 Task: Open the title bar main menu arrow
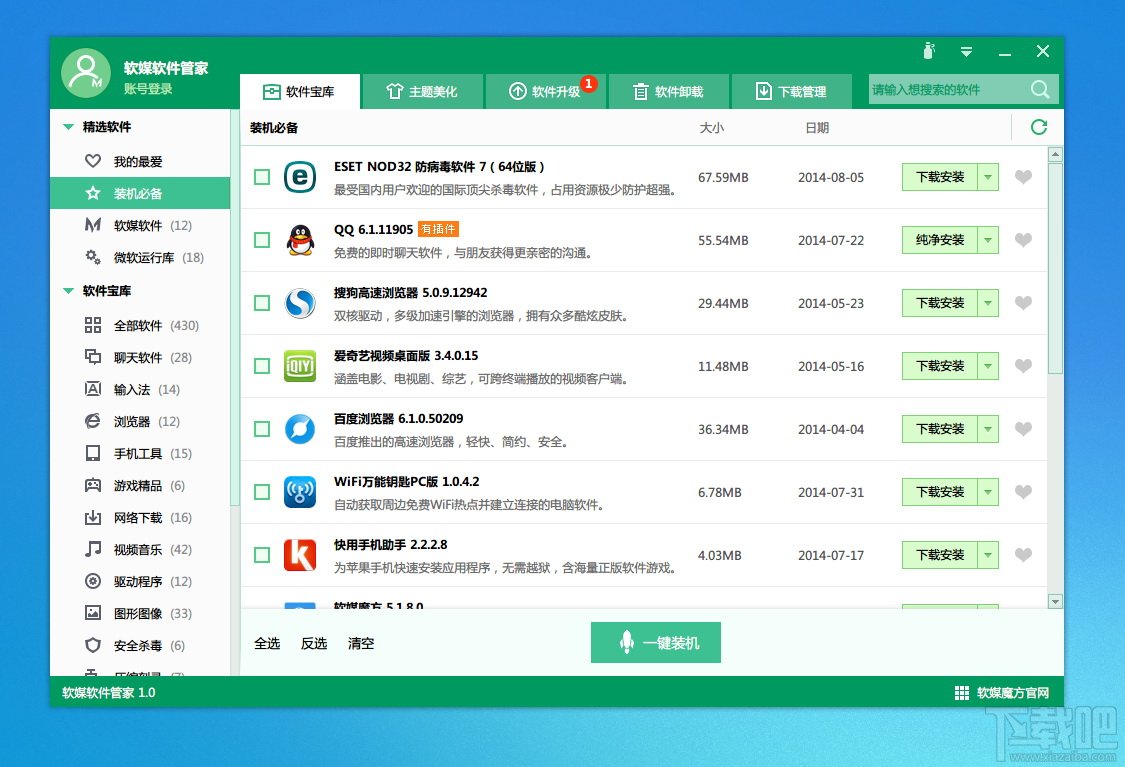click(966, 52)
